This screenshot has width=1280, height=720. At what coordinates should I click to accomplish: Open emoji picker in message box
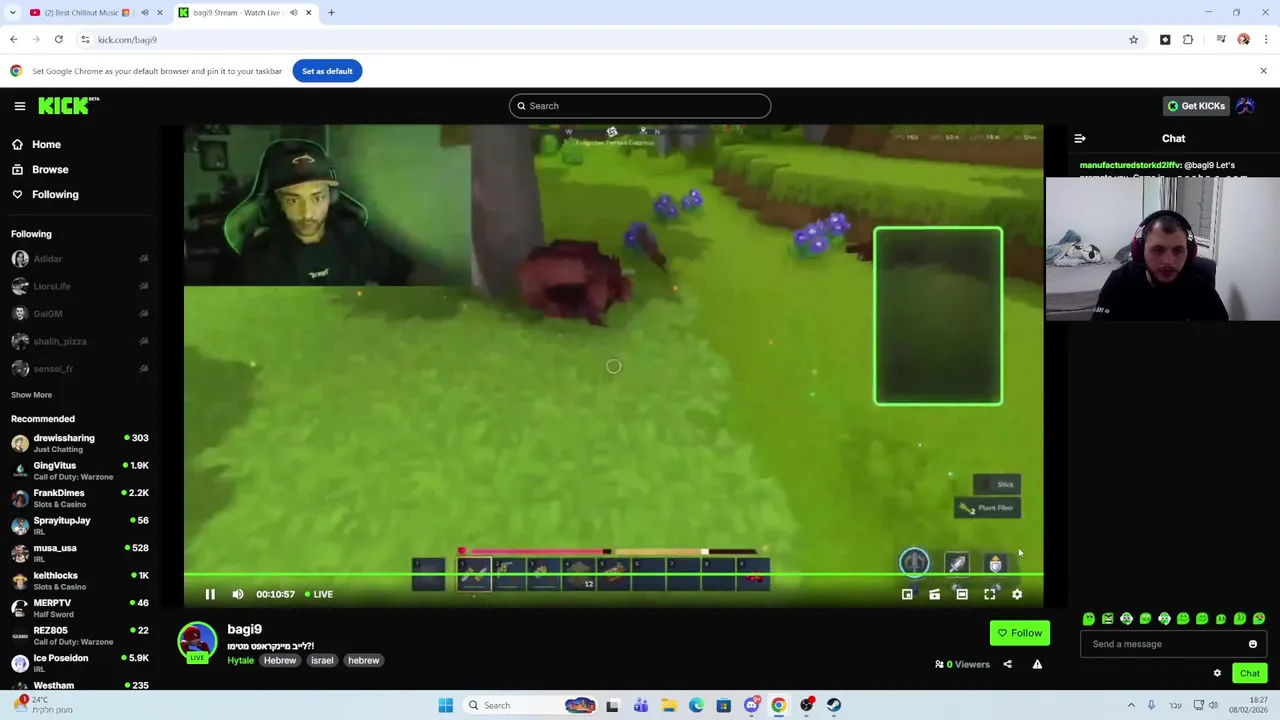point(1253,644)
